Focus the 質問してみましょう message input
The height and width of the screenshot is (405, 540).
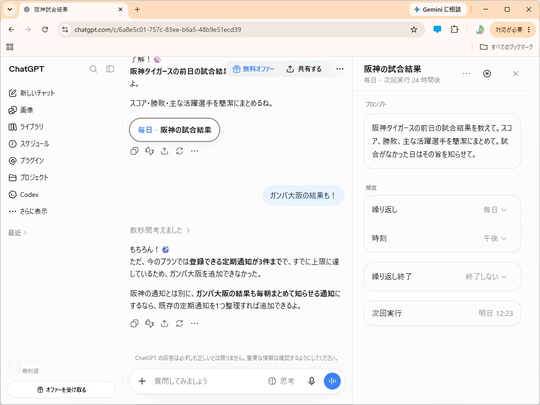pos(207,381)
